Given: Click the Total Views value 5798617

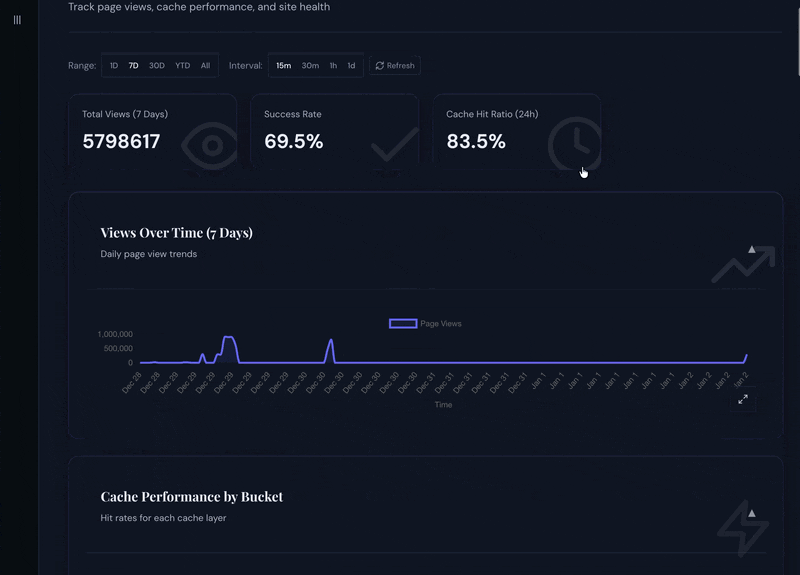Looking at the screenshot, I should [x=121, y=141].
